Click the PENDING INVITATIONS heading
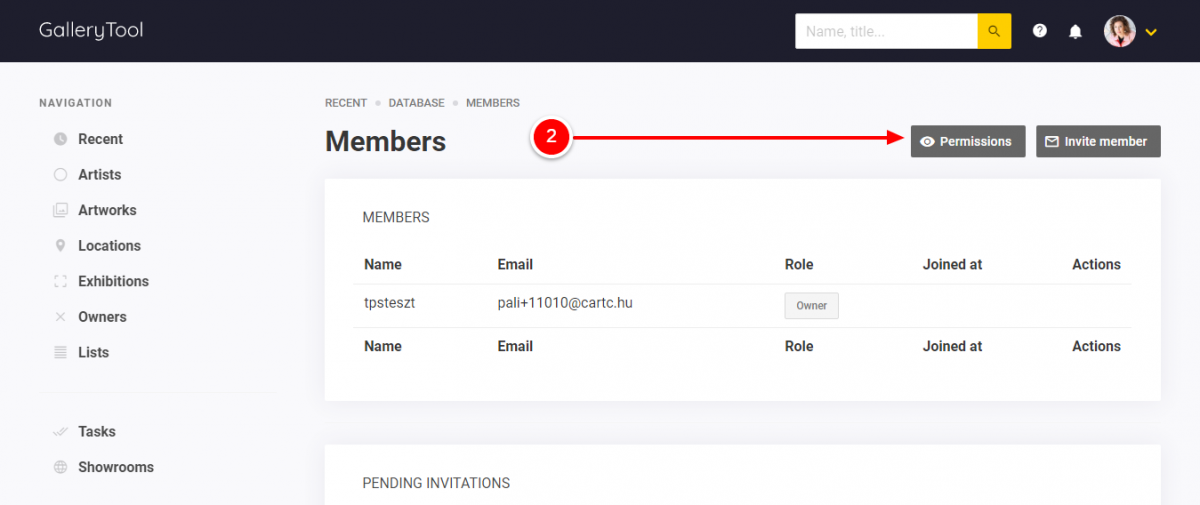Viewport: 1200px width, 505px height. pyautogui.click(x=436, y=483)
